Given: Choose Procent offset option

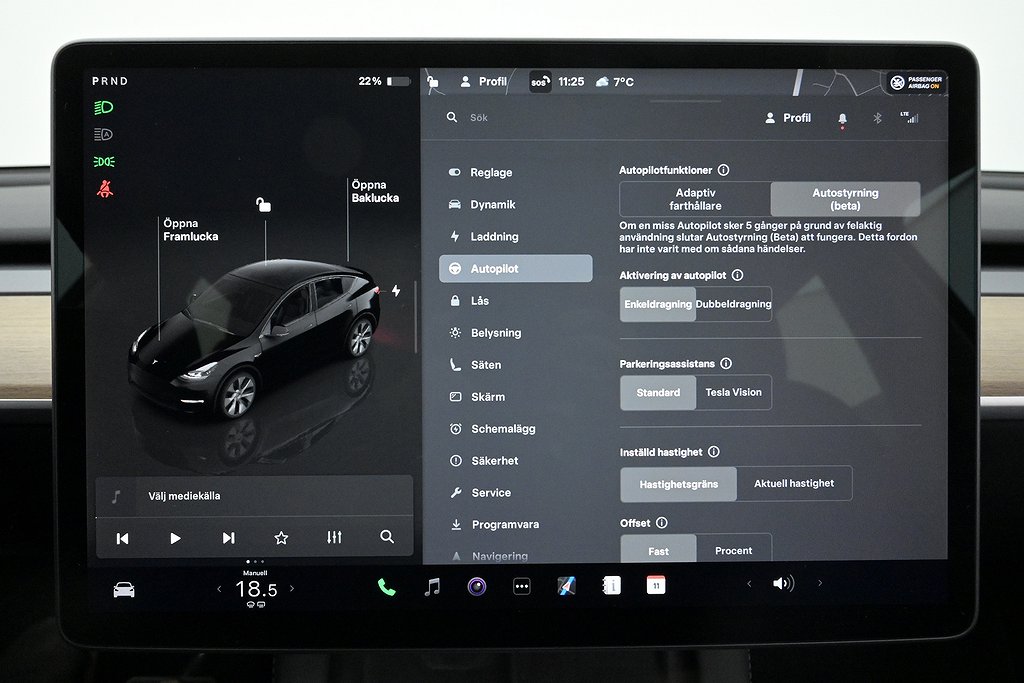Looking at the screenshot, I should tap(733, 550).
